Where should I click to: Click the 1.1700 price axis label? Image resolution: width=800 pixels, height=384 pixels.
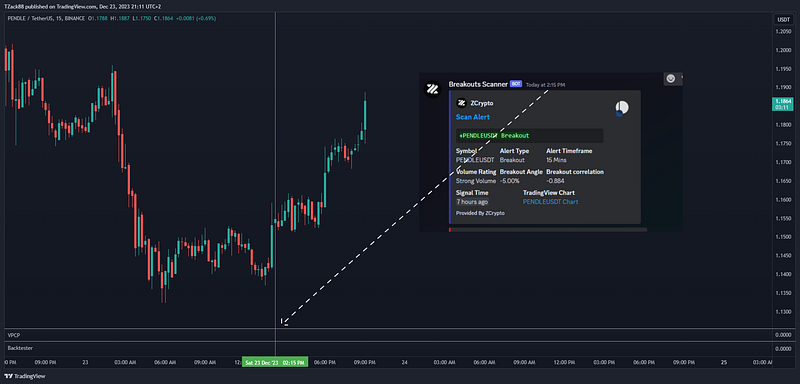click(x=783, y=162)
